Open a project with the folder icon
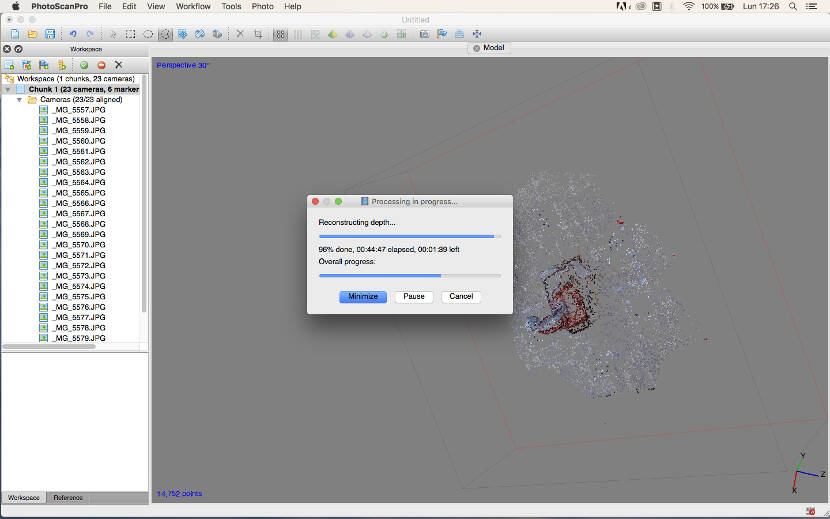The height and width of the screenshot is (519, 830). click(x=32, y=34)
